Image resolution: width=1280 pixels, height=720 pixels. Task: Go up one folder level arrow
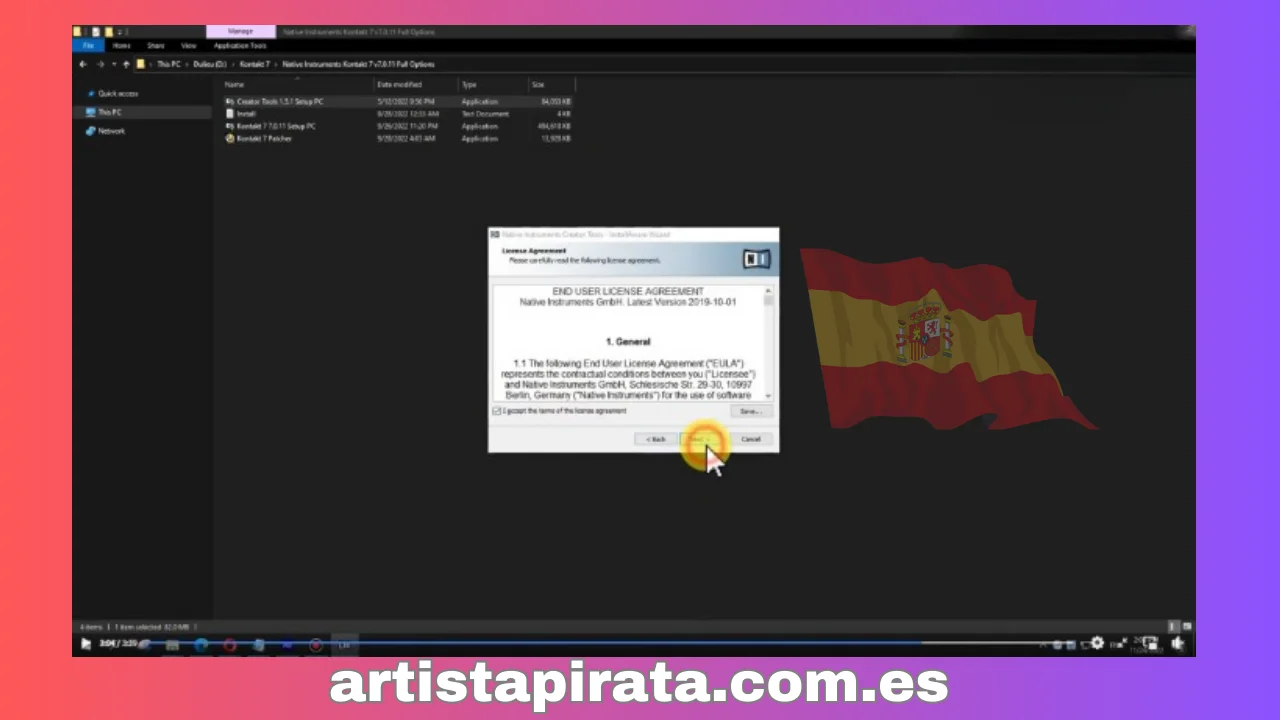[x=125, y=64]
